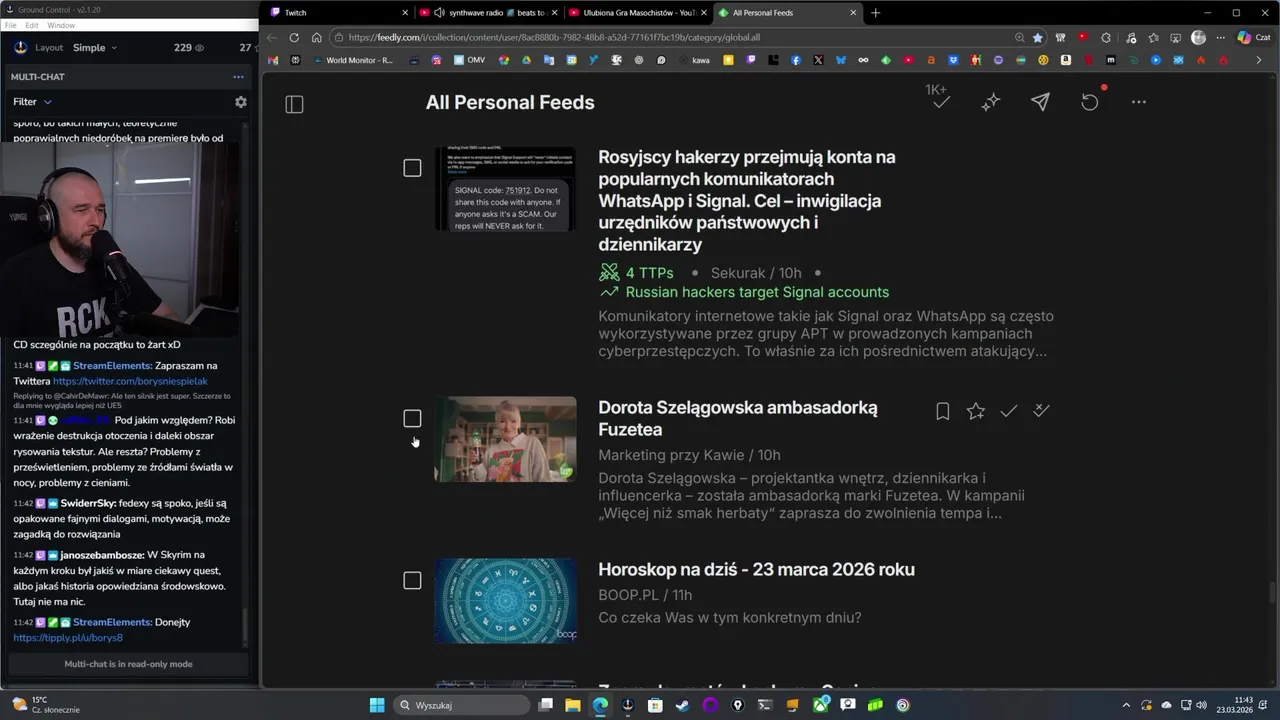This screenshot has width=1280, height=720.
Task: Open Multi-Chat settings gear icon
Action: click(240, 102)
